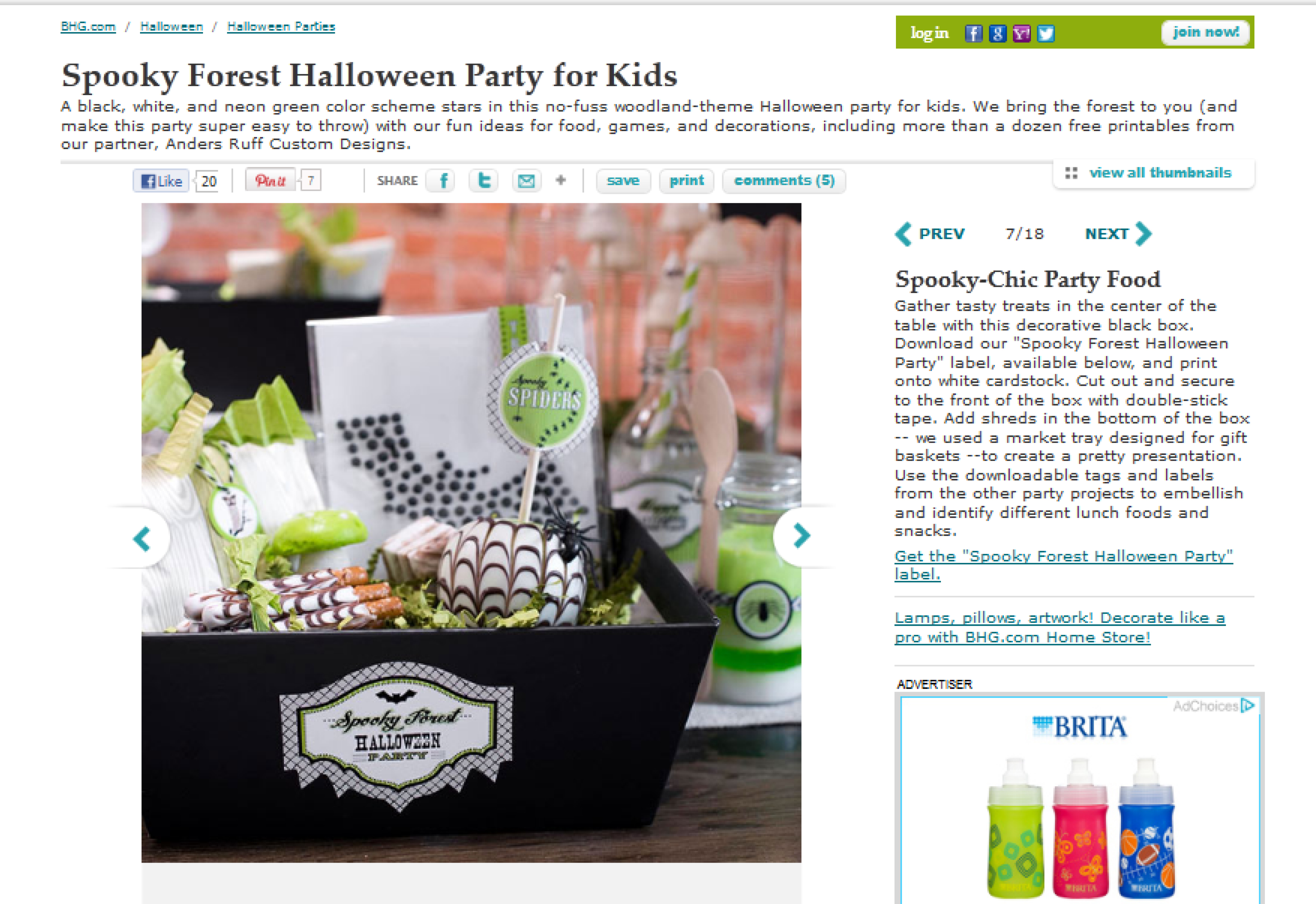Log in with the Twitter icon
The height and width of the screenshot is (904, 1316).
1046,33
